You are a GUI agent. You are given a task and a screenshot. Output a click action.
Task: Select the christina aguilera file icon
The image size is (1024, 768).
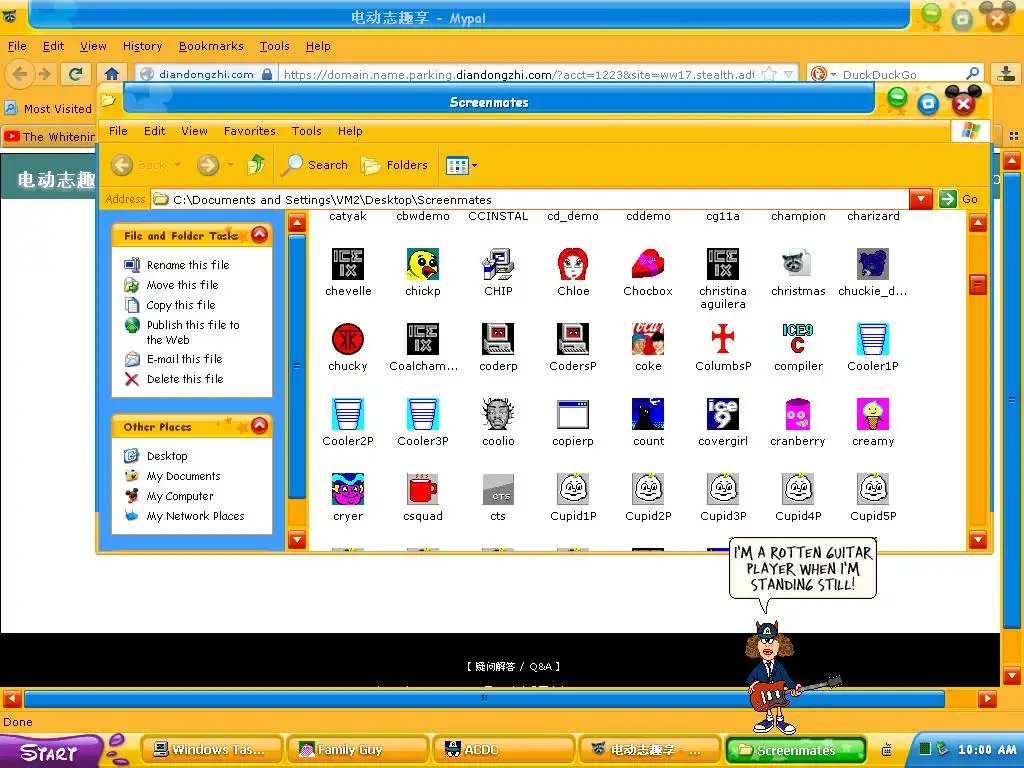click(723, 264)
